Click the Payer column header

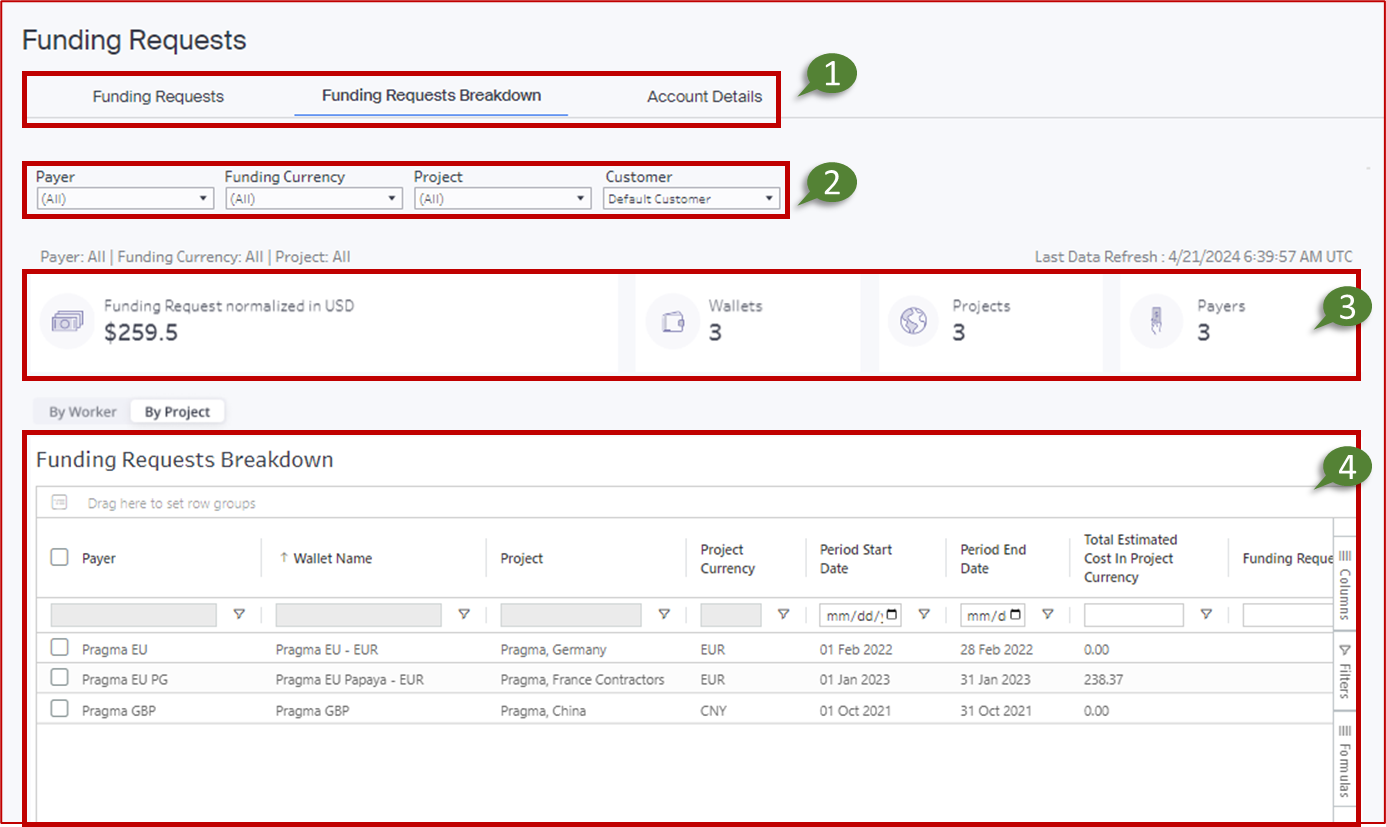point(100,558)
